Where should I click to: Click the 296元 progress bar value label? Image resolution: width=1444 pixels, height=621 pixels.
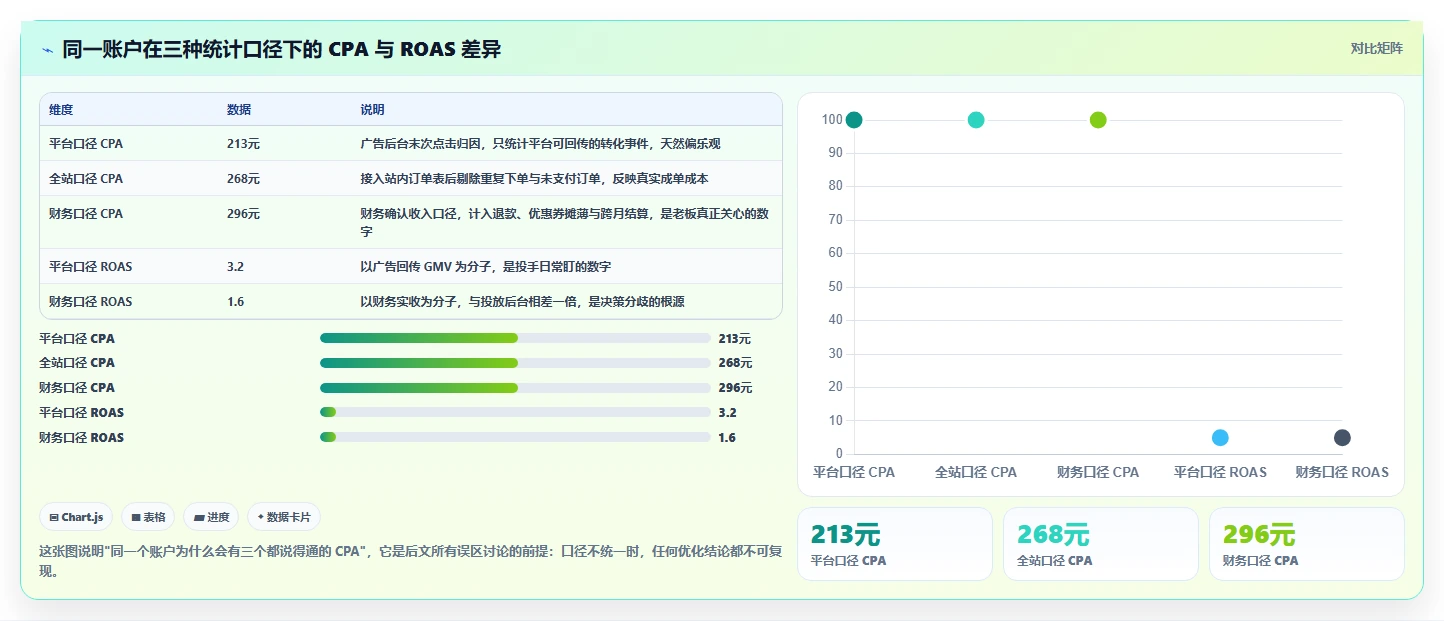click(x=735, y=388)
